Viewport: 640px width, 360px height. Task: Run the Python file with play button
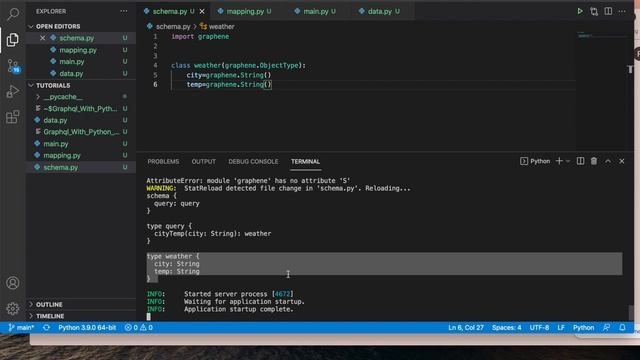[x=580, y=11]
